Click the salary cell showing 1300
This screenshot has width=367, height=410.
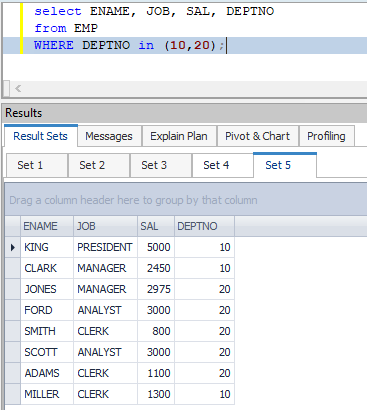[x=156, y=394]
